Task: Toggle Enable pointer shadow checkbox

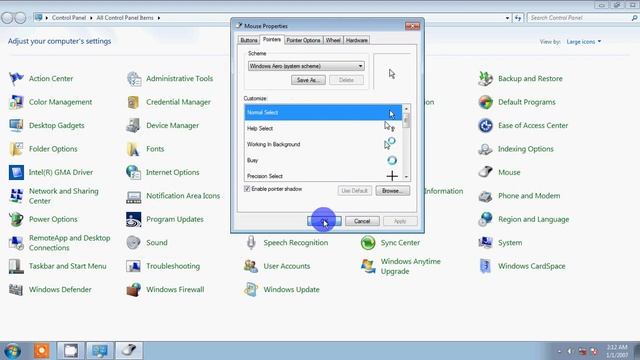Action: 247,189
